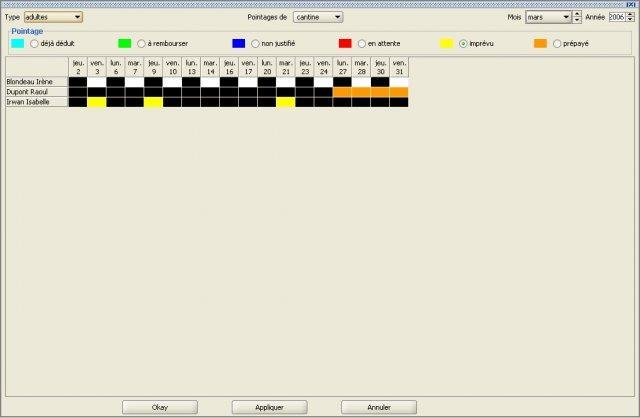This screenshot has height=418, width=640.
Task: Click the 'mar. 7' column header
Action: (x=135, y=67)
